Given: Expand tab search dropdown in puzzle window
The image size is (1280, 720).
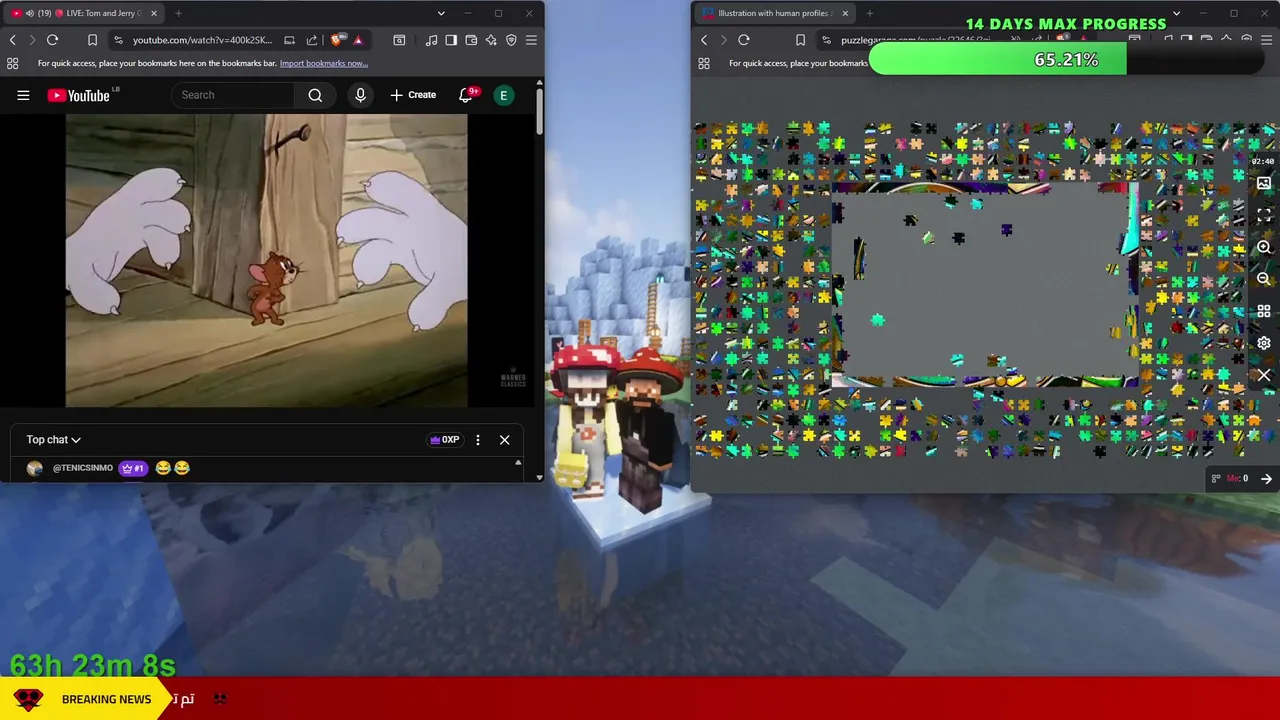Looking at the screenshot, I should click(x=1176, y=13).
